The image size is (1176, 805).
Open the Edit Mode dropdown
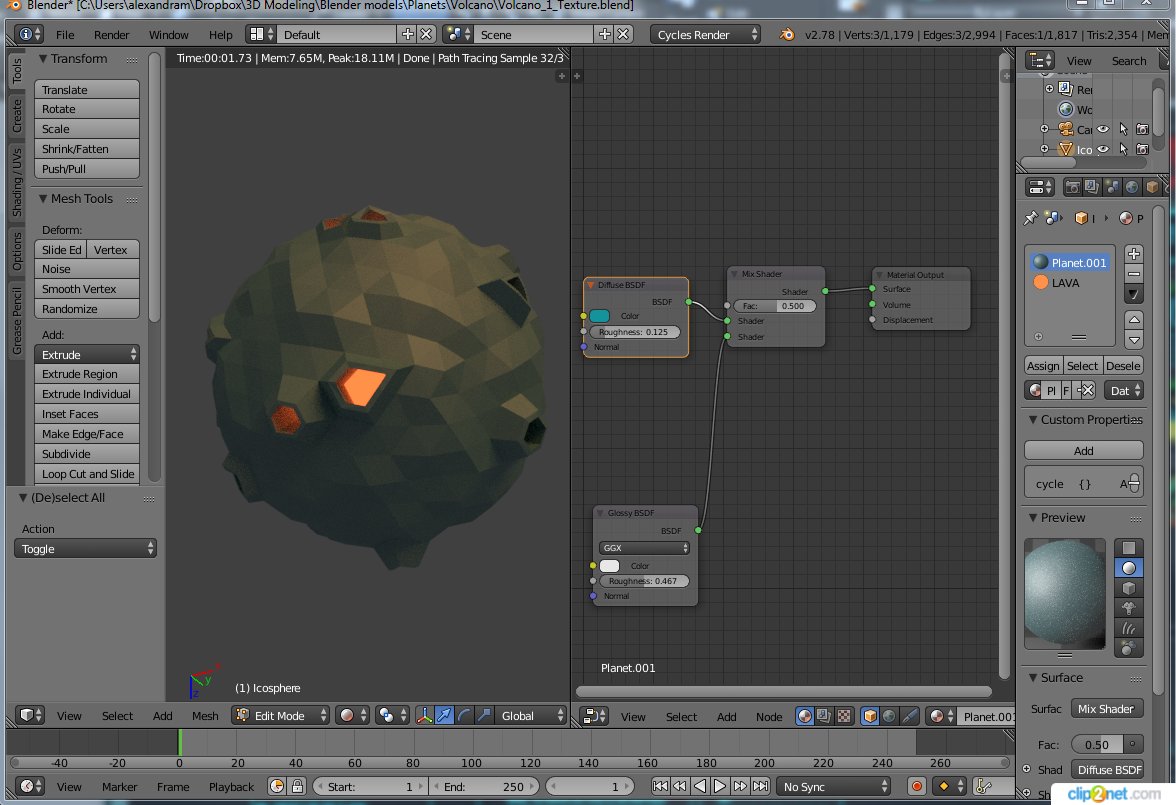[281, 715]
